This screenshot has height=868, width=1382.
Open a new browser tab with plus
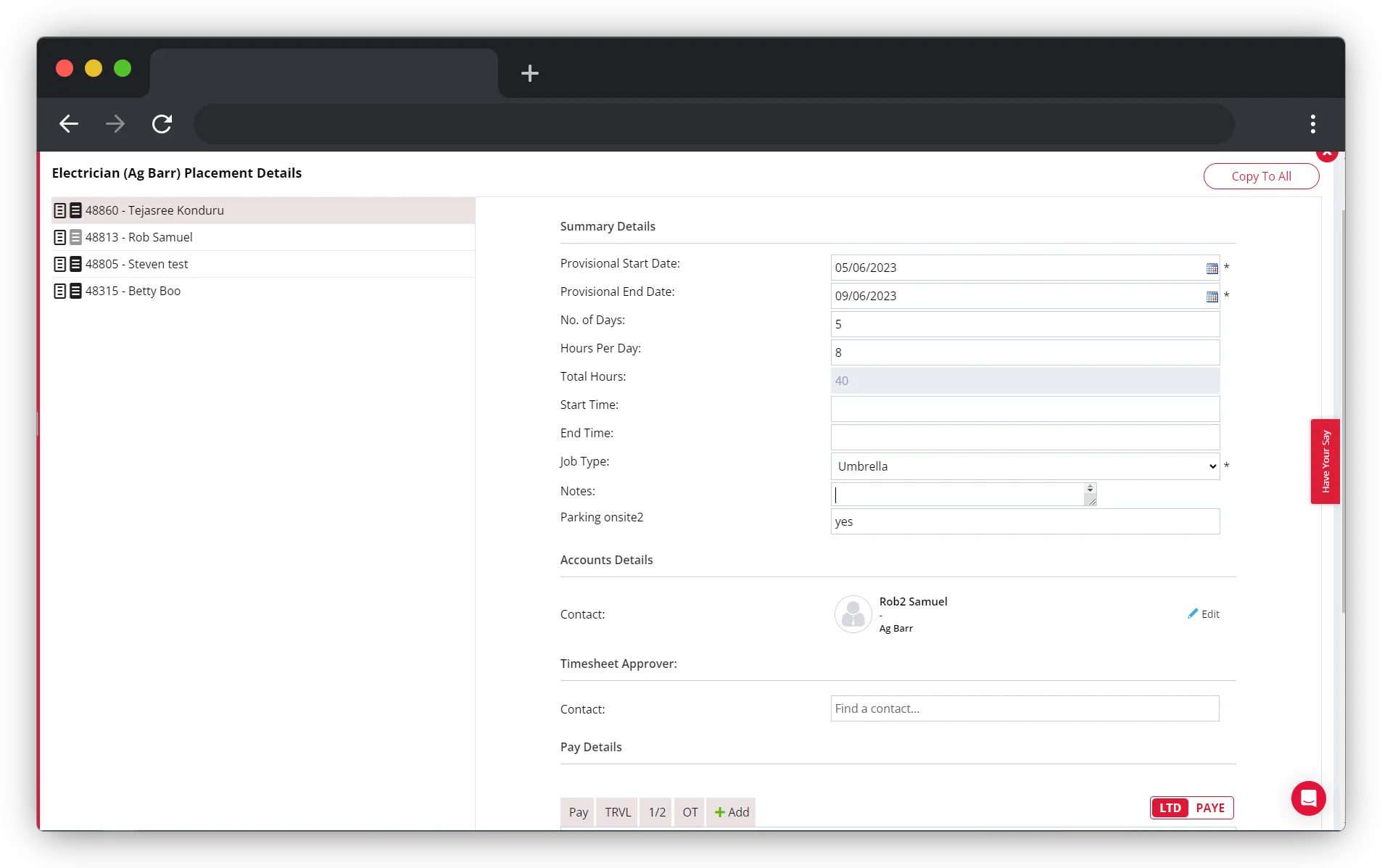pos(530,73)
